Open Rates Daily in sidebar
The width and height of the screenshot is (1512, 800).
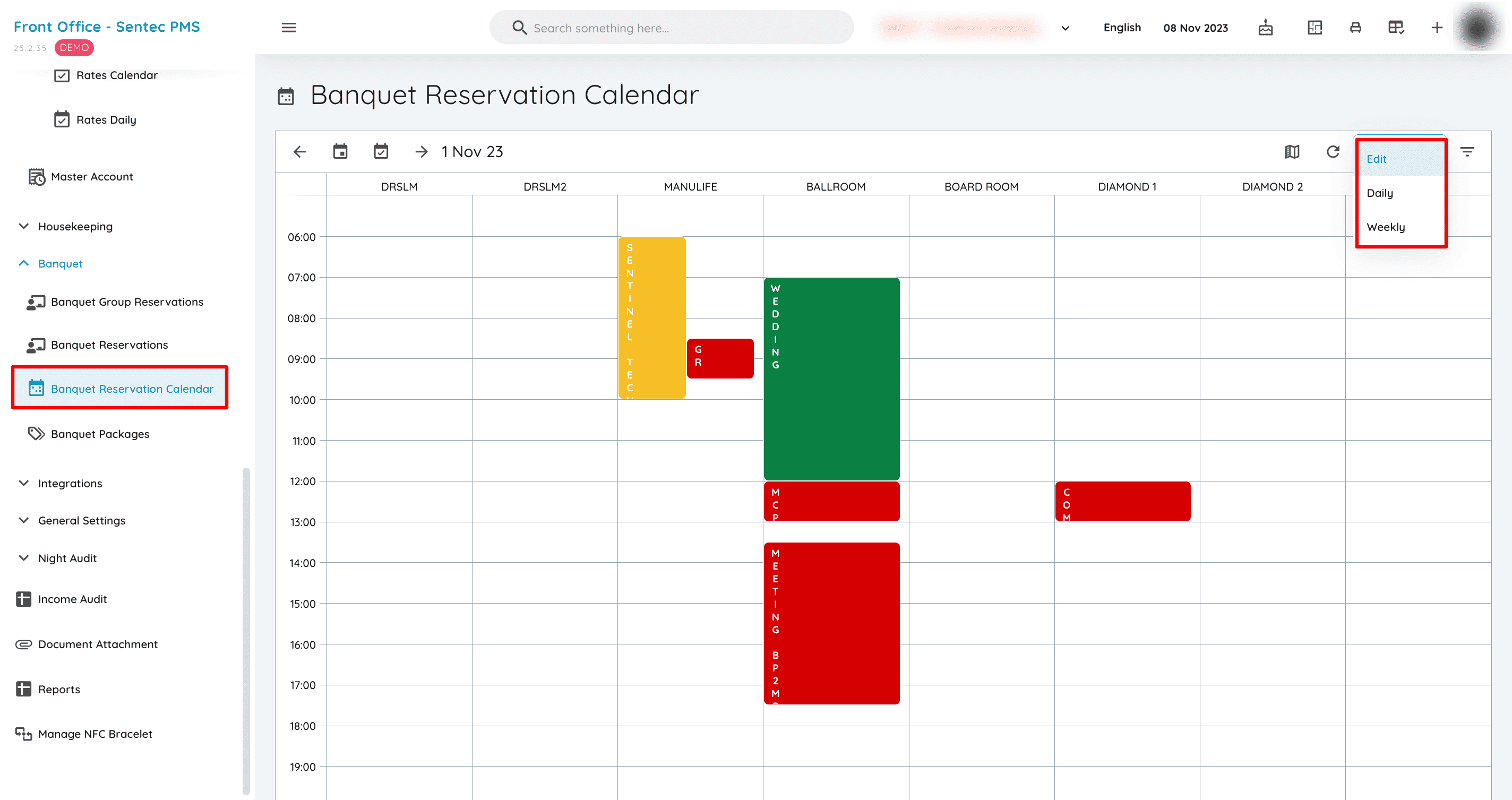pos(96,120)
